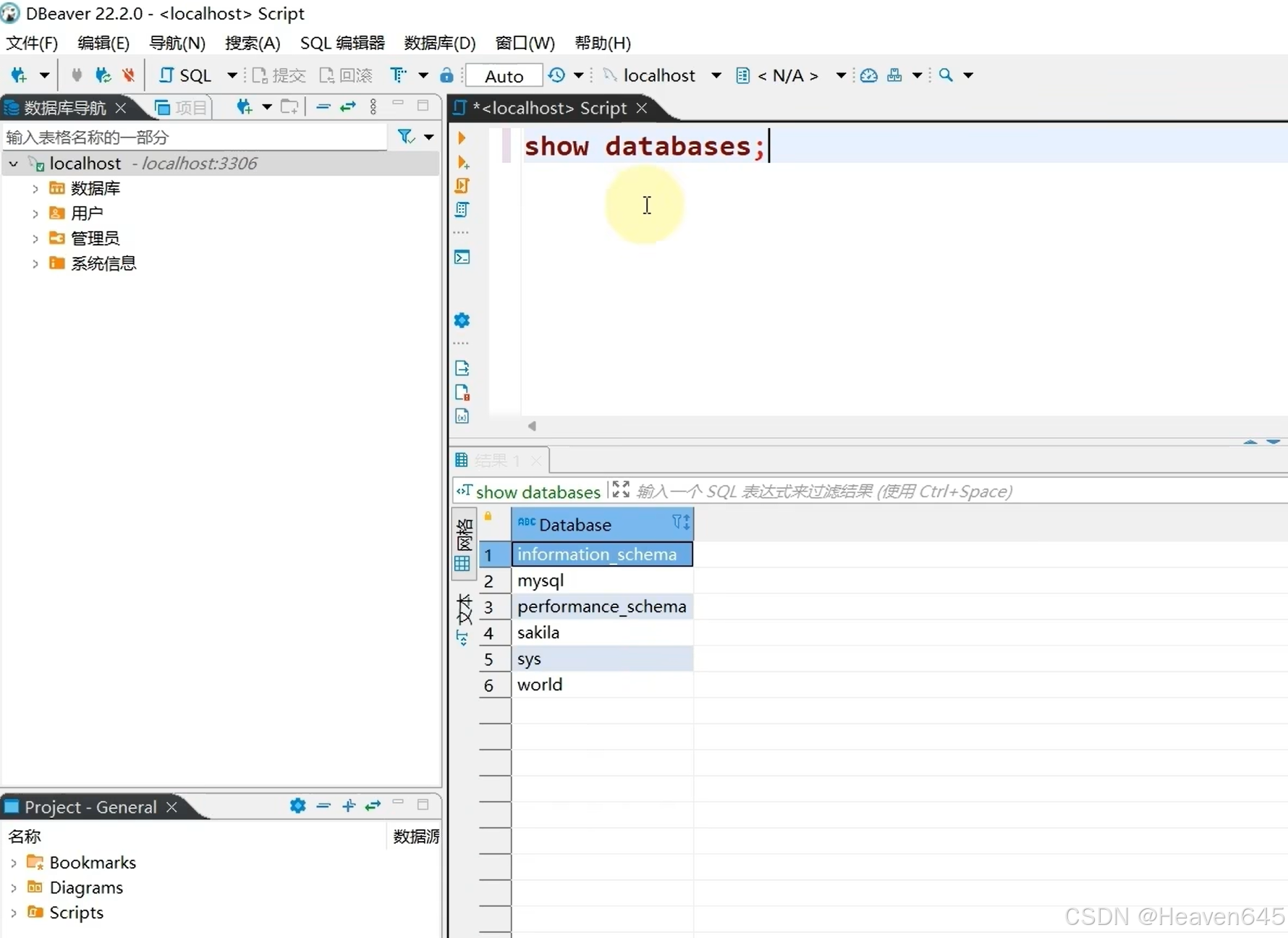
Task: Click the tools/driver icon next to dashboard
Action: click(894, 75)
